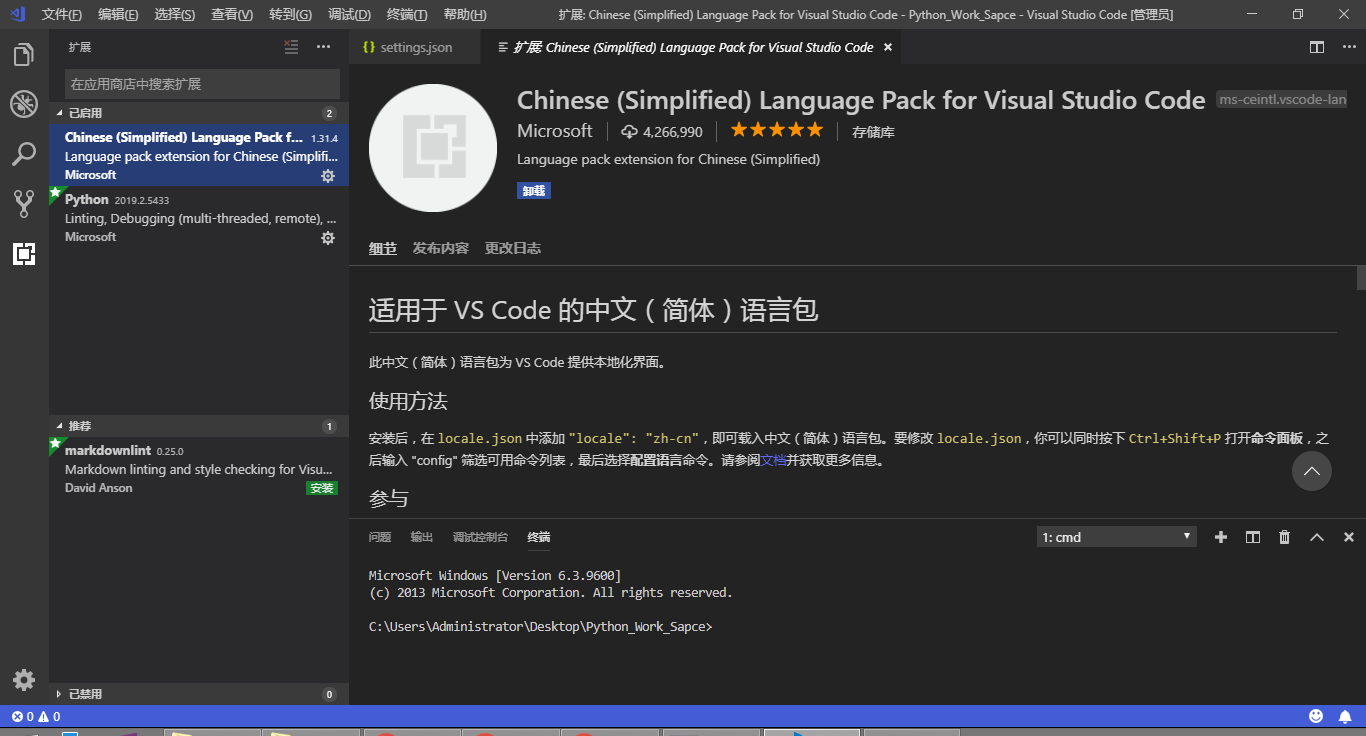
Task: Select the Python extension in list
Action: click(199, 217)
